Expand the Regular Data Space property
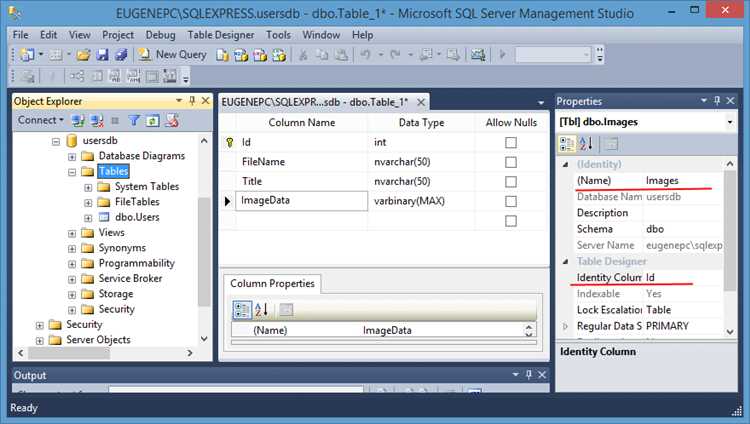The width and height of the screenshot is (750, 424). click(566, 326)
